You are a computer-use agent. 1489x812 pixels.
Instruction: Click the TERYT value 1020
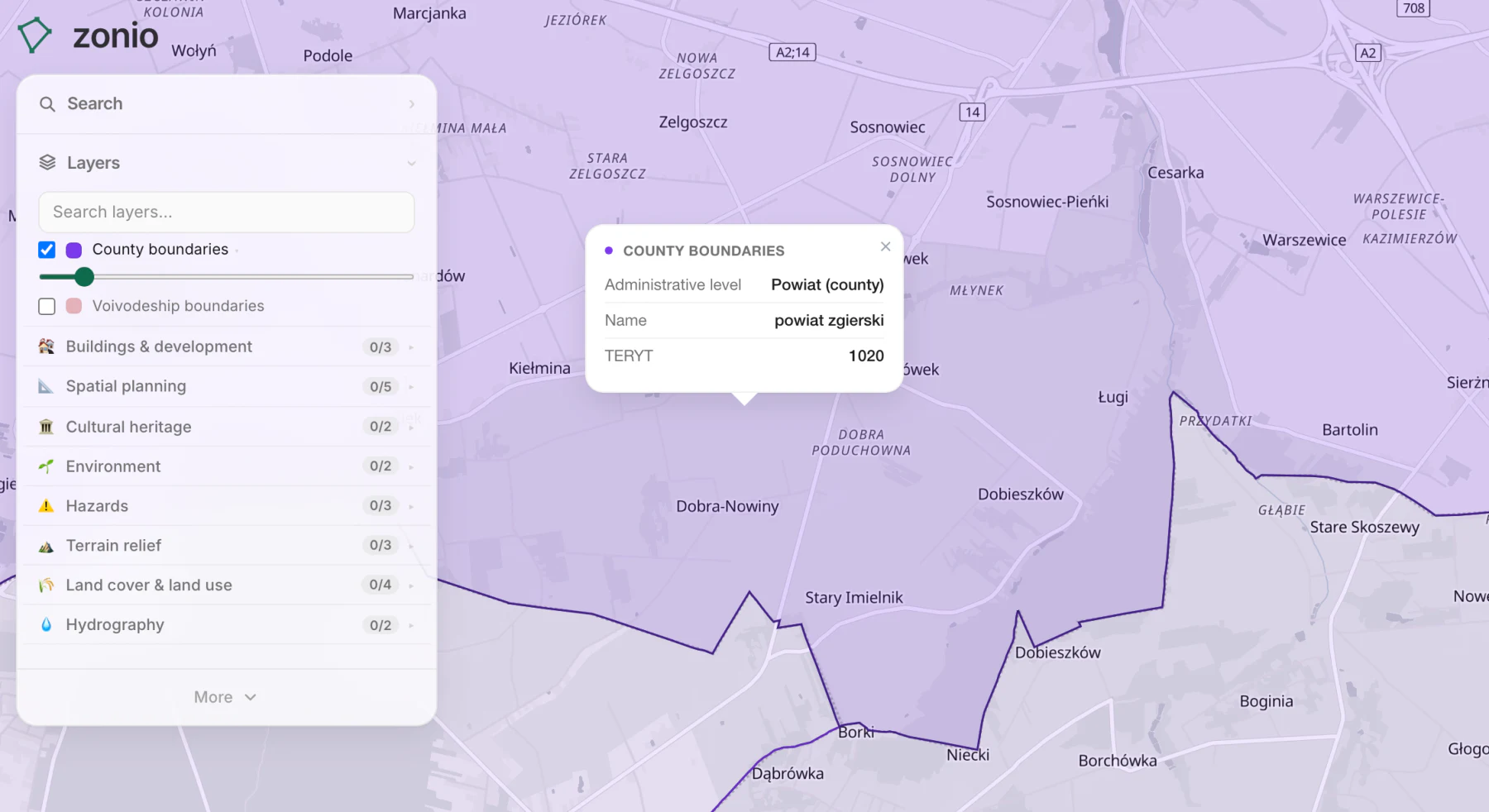click(866, 356)
